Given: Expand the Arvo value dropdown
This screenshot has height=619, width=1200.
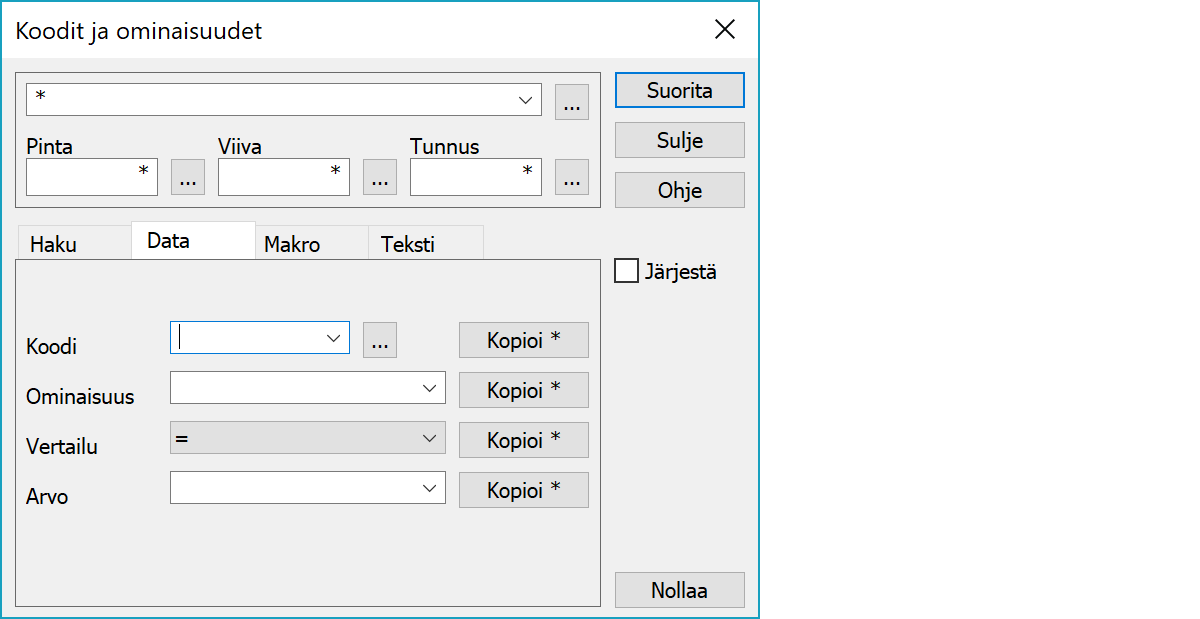Looking at the screenshot, I should click(430, 489).
